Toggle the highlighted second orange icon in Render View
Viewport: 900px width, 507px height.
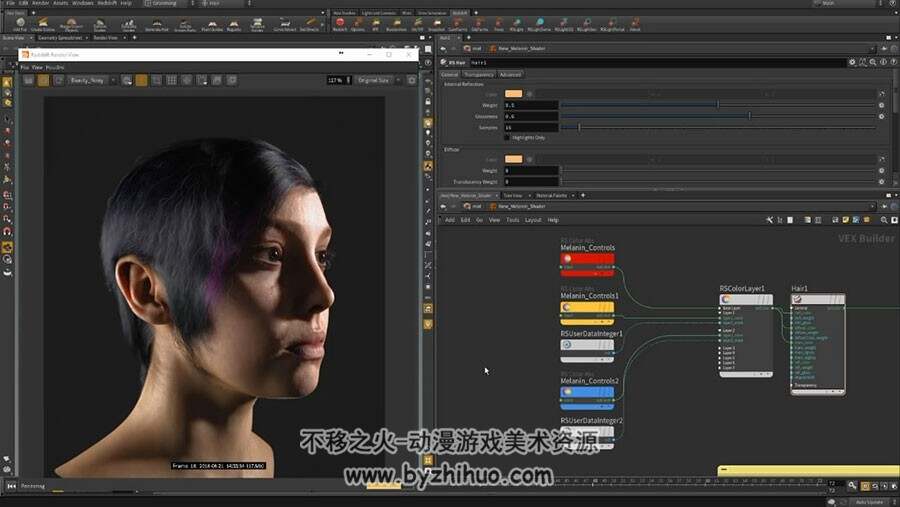(141, 80)
